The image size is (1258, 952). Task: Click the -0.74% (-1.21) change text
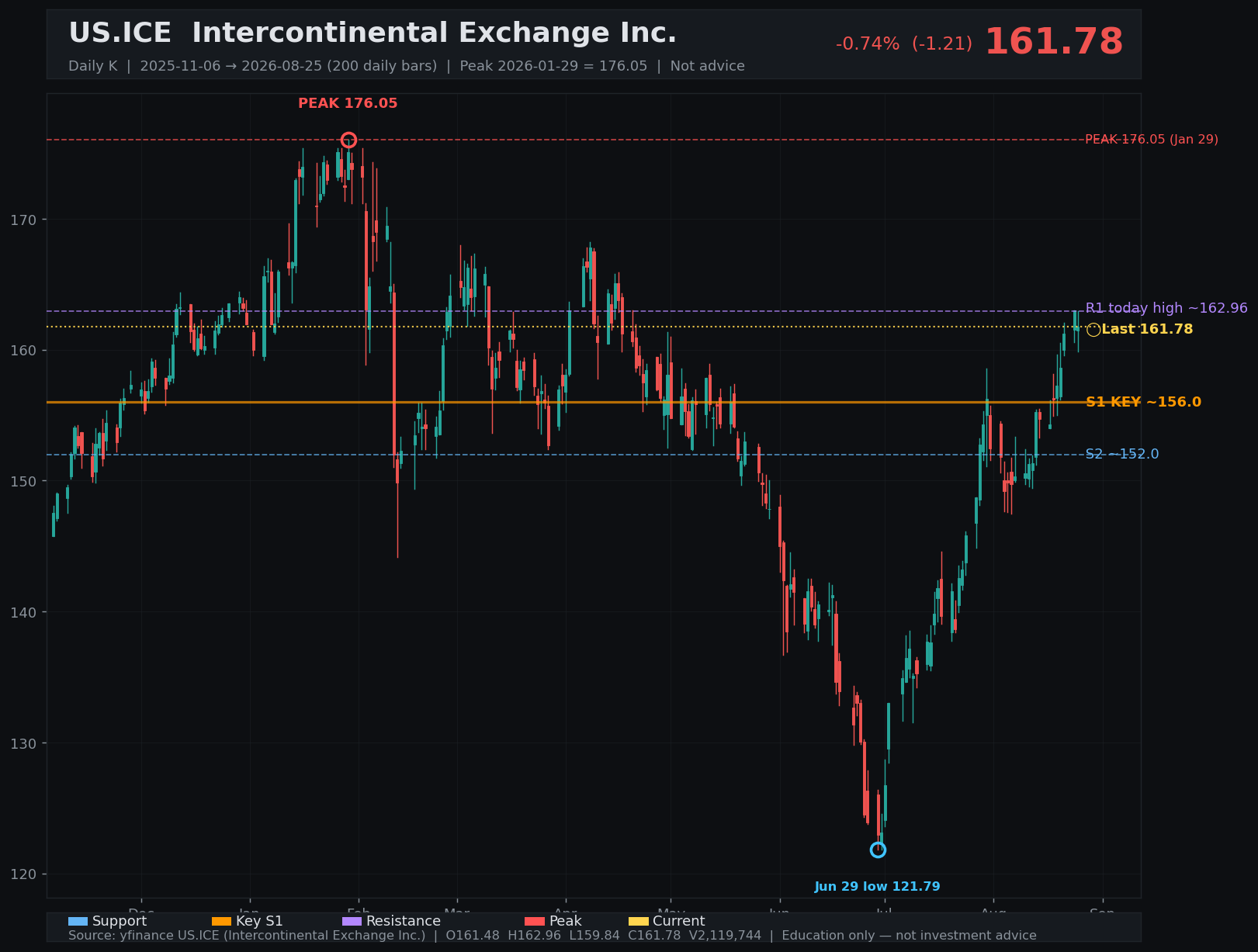pos(904,44)
